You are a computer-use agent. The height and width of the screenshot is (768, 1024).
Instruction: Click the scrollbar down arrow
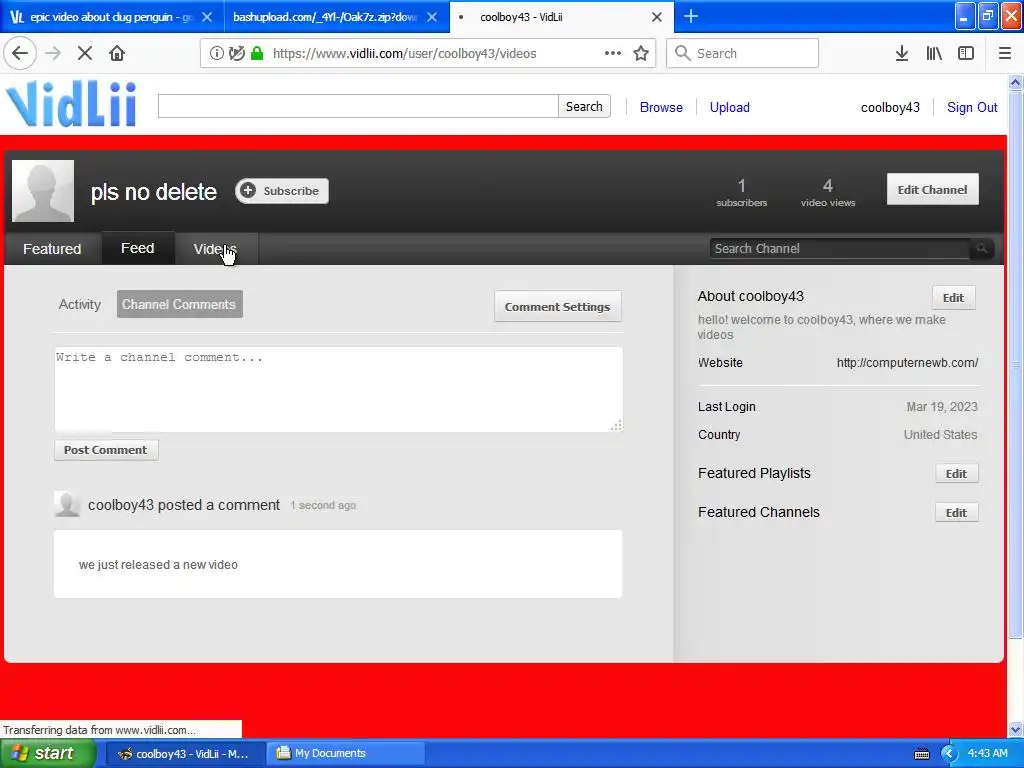pyautogui.click(x=1015, y=729)
